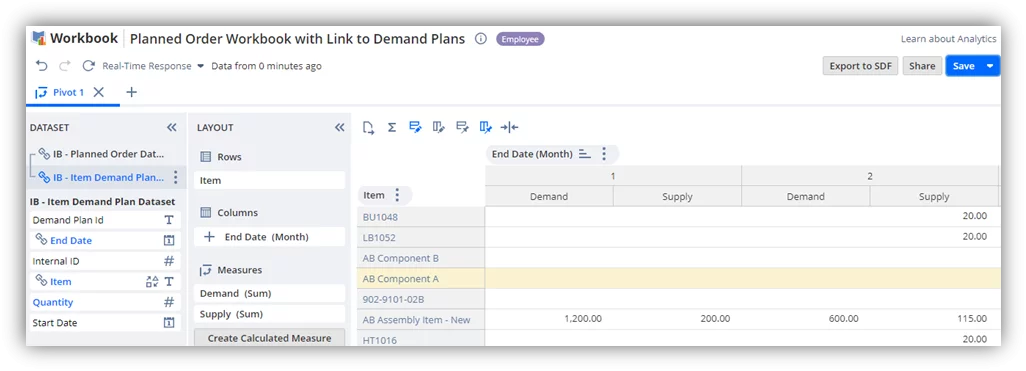The height and width of the screenshot is (371, 1026).
Task: Click the sigma totals icon
Action: (x=391, y=127)
